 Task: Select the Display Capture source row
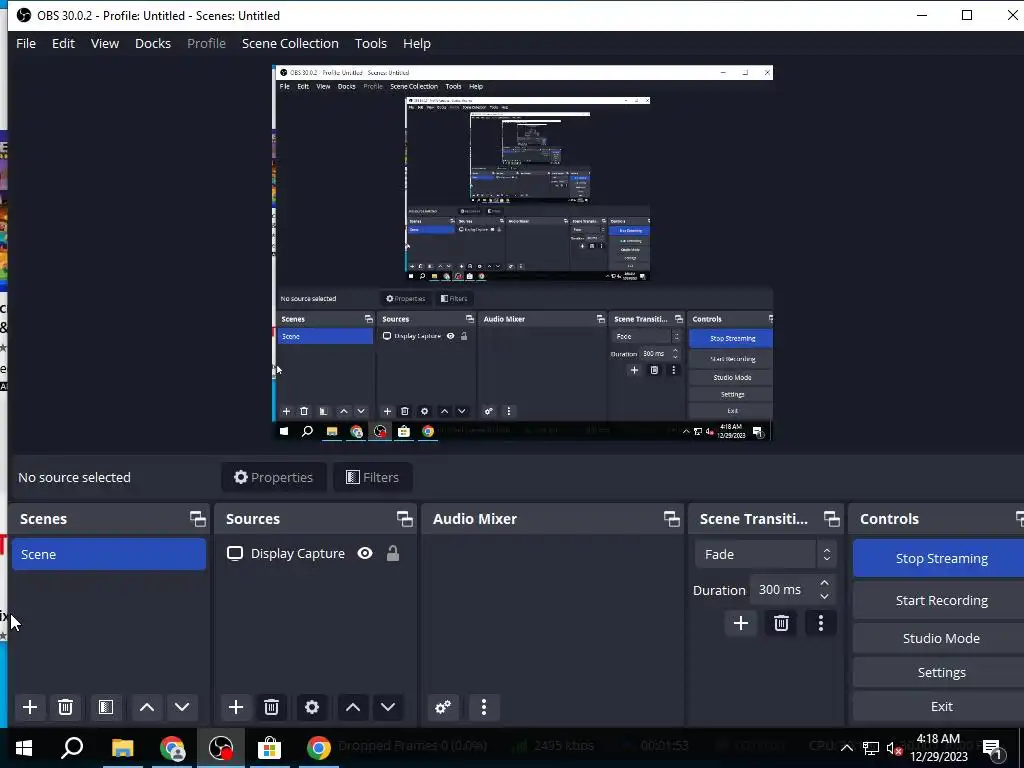click(315, 554)
